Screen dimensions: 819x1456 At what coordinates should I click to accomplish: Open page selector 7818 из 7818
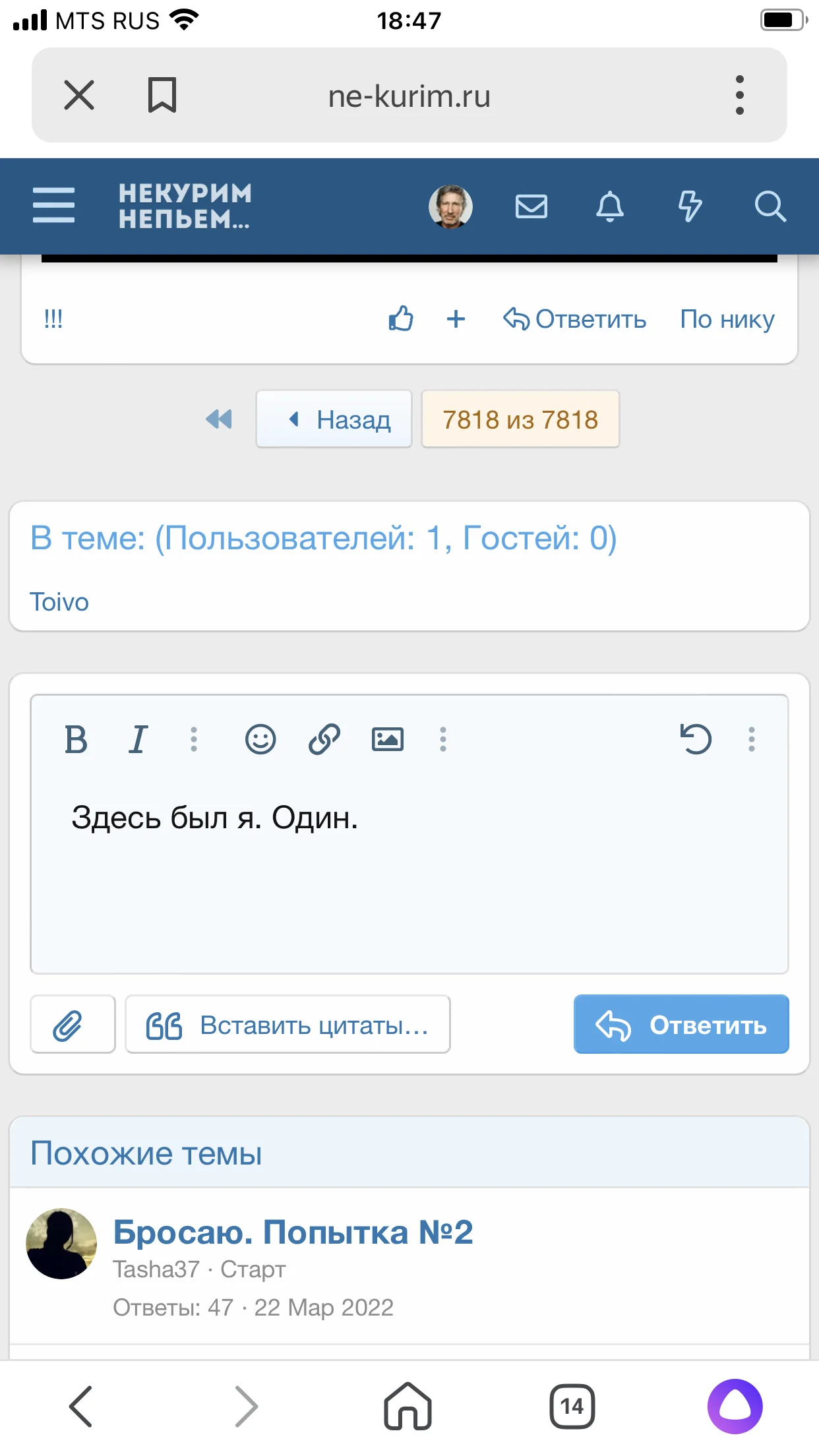[520, 419]
